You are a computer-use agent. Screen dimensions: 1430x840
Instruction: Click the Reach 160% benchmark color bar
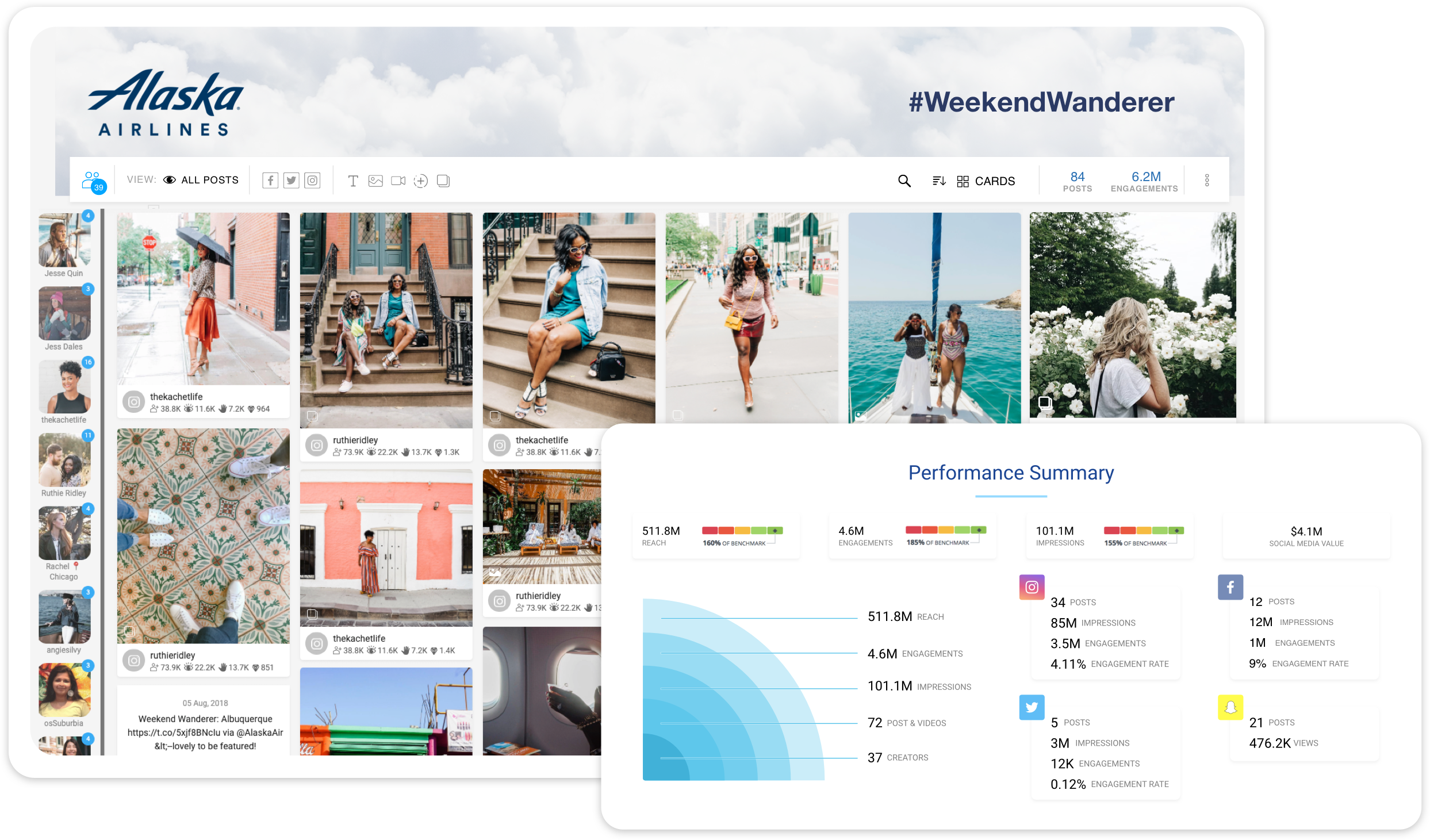click(x=742, y=530)
